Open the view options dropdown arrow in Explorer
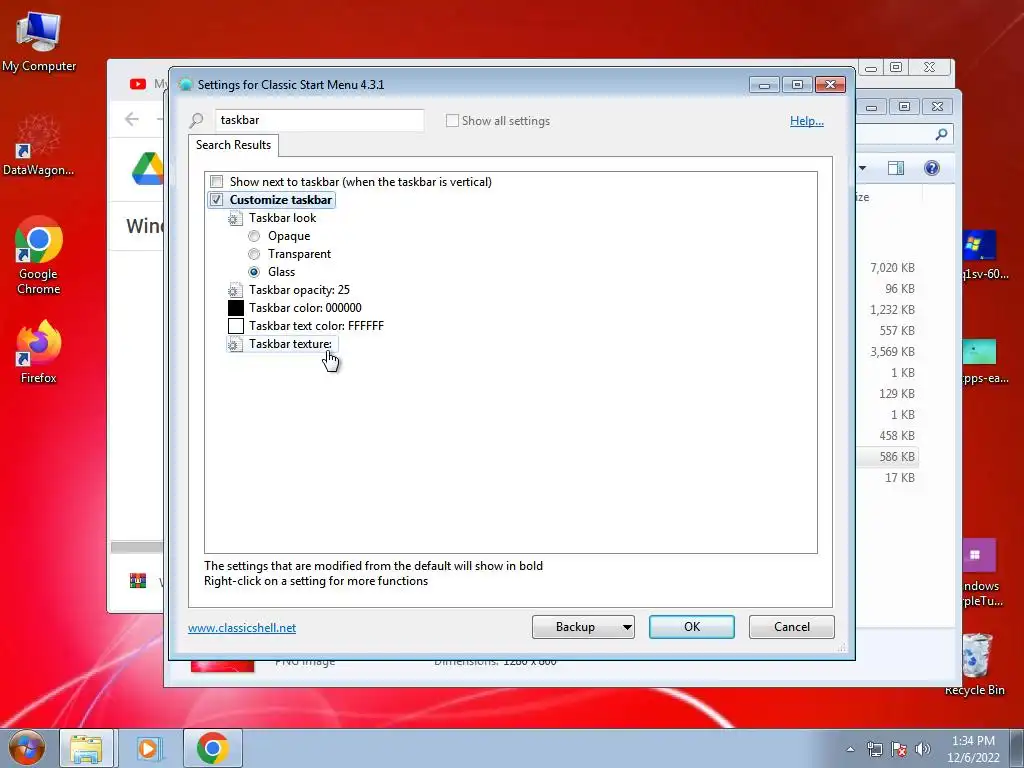 coord(863,168)
